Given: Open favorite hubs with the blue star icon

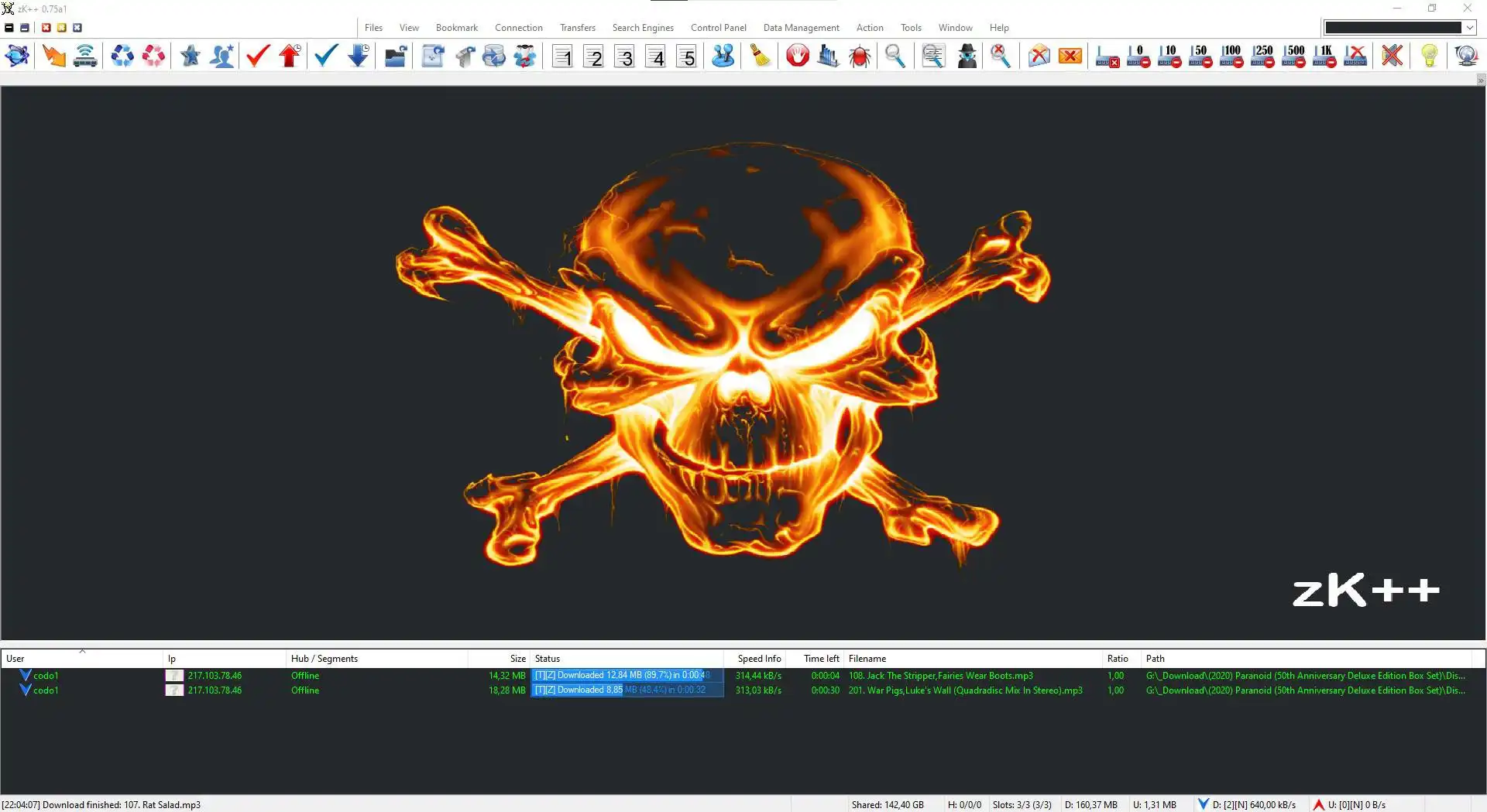Looking at the screenshot, I should pyautogui.click(x=190, y=56).
